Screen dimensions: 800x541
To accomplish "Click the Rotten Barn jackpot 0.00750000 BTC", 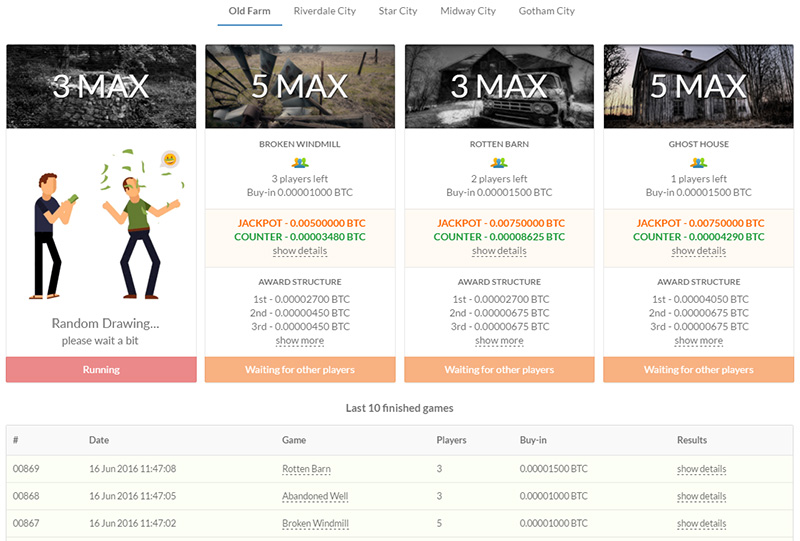I will click(527, 223).
